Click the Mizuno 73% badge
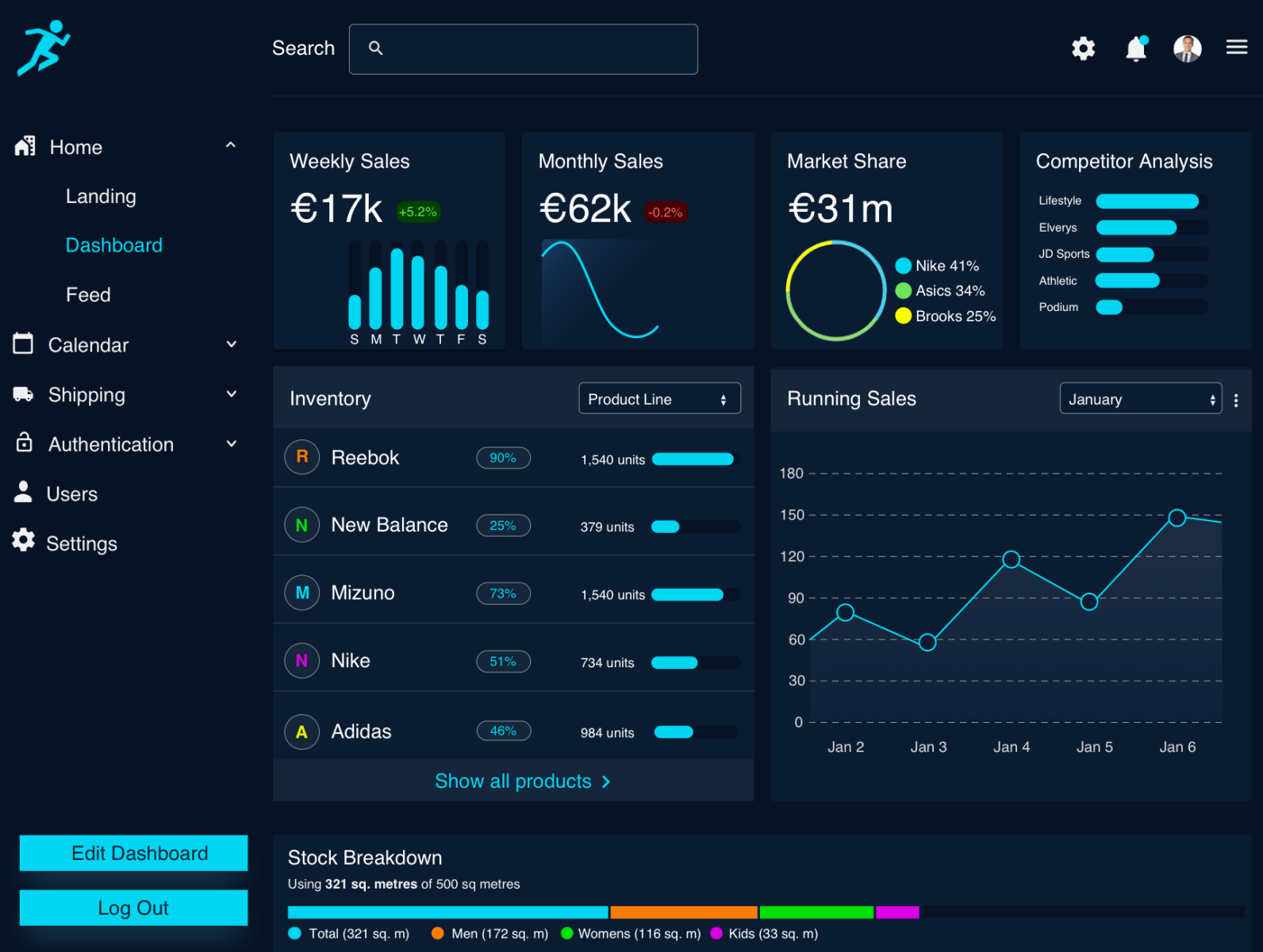The image size is (1263, 952). click(x=503, y=593)
